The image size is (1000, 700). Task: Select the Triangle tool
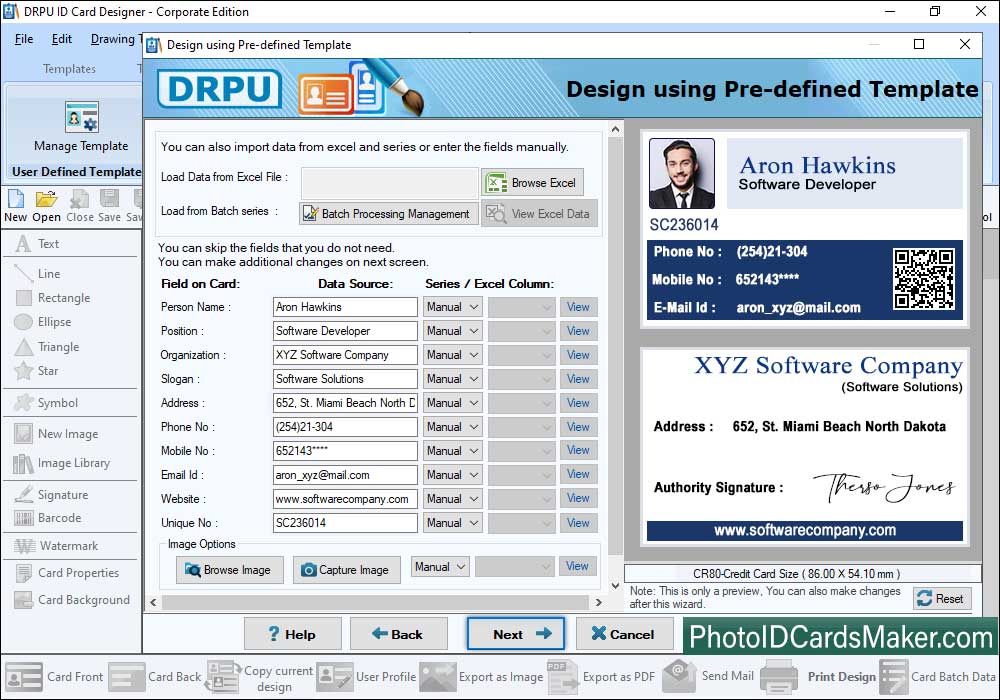pyautogui.click(x=47, y=347)
